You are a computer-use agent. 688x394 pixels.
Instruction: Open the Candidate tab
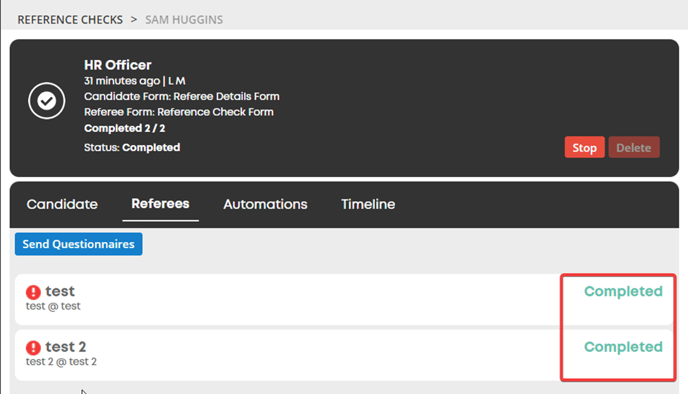62,204
